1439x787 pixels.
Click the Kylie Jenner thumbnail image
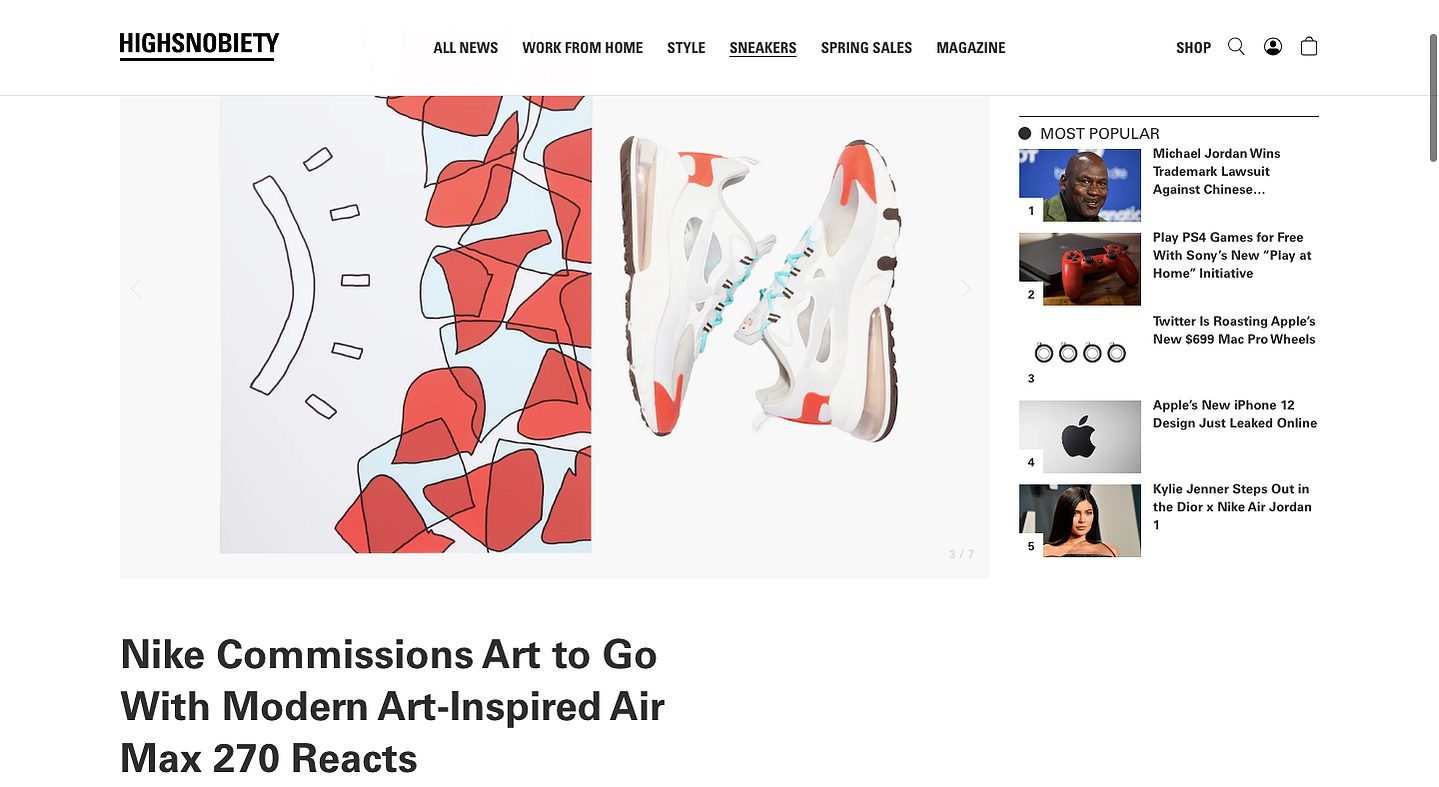click(1080, 521)
